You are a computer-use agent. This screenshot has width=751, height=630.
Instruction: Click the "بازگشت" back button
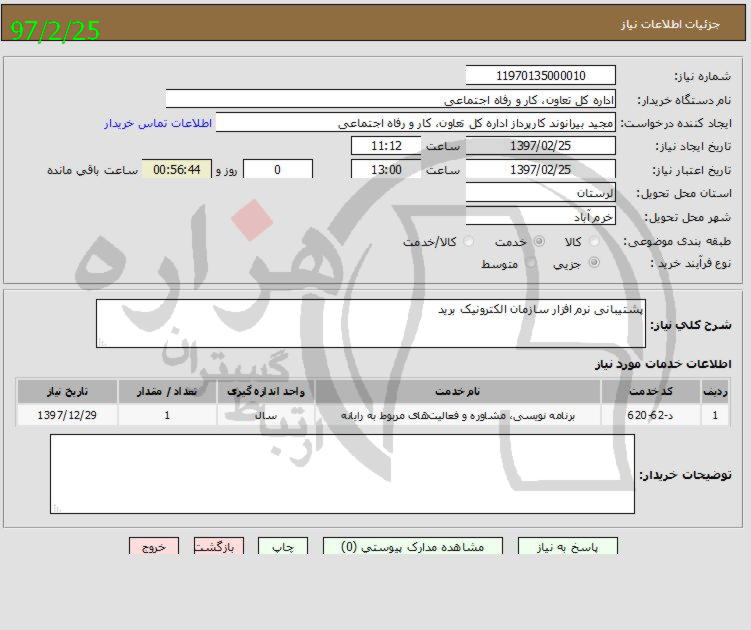(218, 547)
